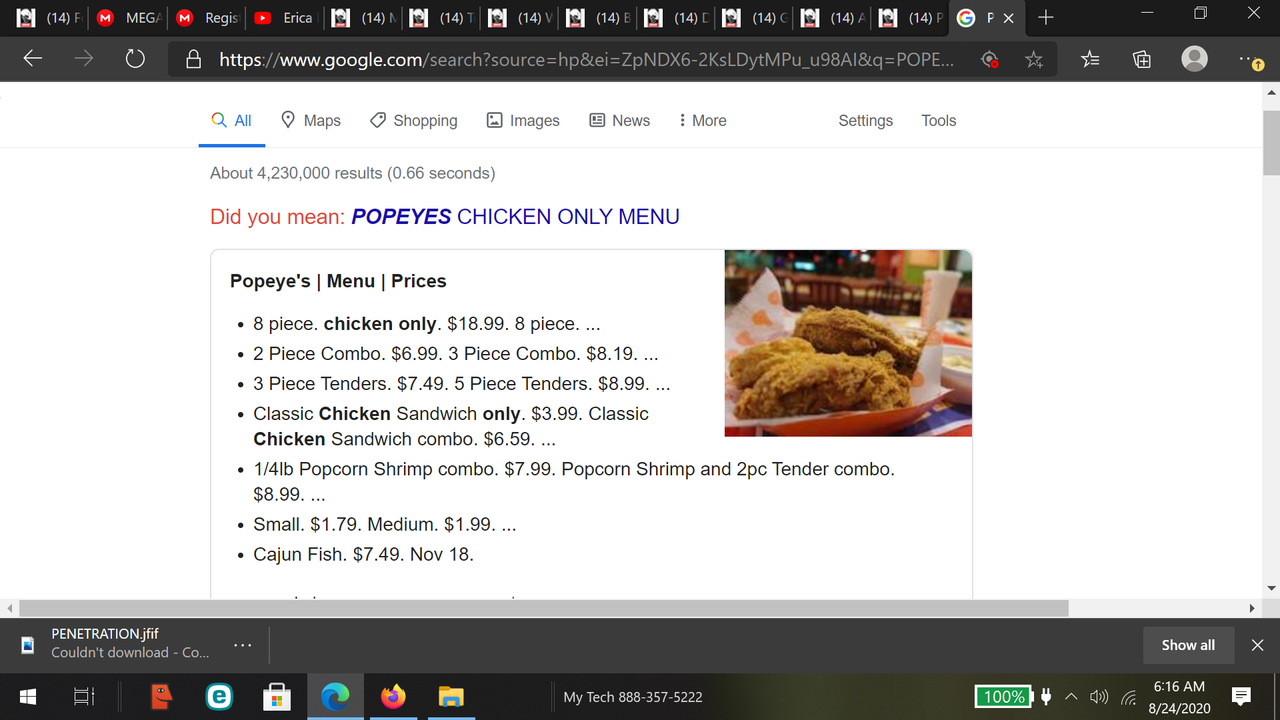Open options for the PENETRATION.jfif download
Screen dimensions: 1280x720
tap(242, 645)
